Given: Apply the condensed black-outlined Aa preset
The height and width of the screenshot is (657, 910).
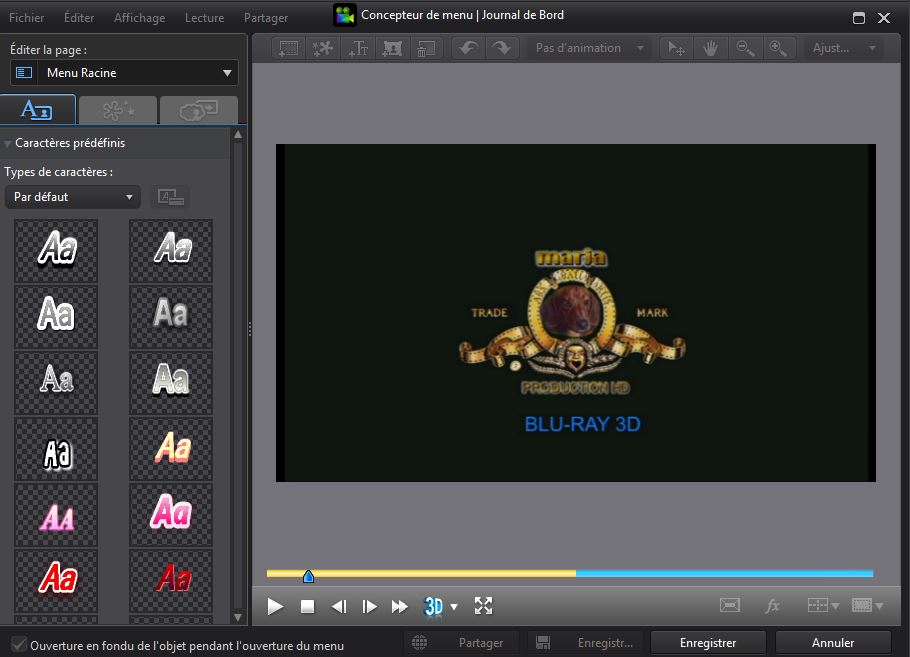Looking at the screenshot, I should (x=56, y=449).
